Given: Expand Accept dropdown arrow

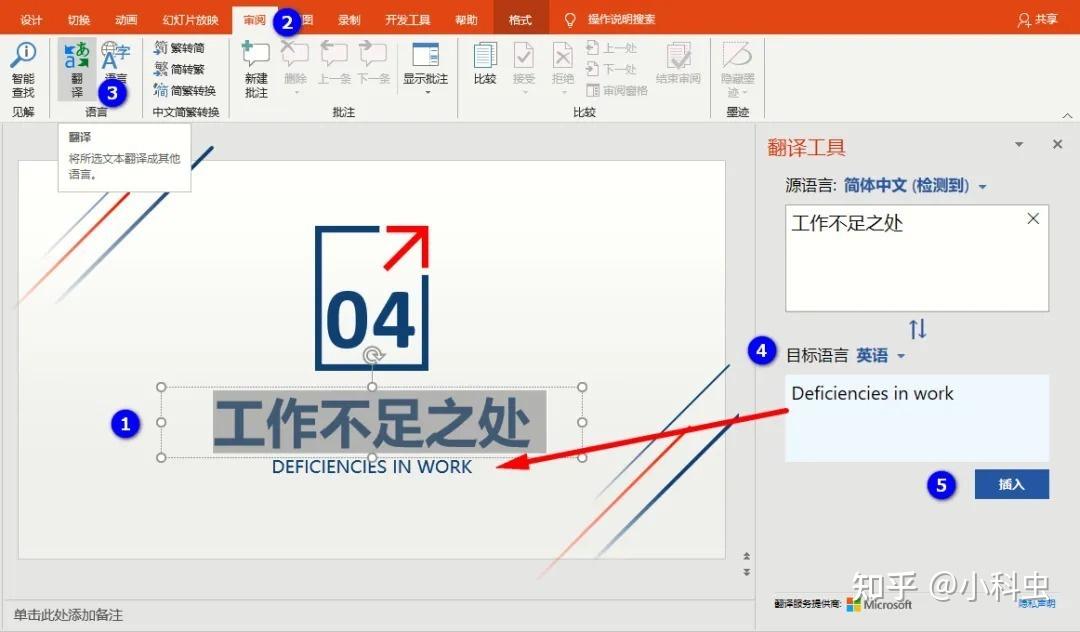Looking at the screenshot, I should [x=524, y=92].
